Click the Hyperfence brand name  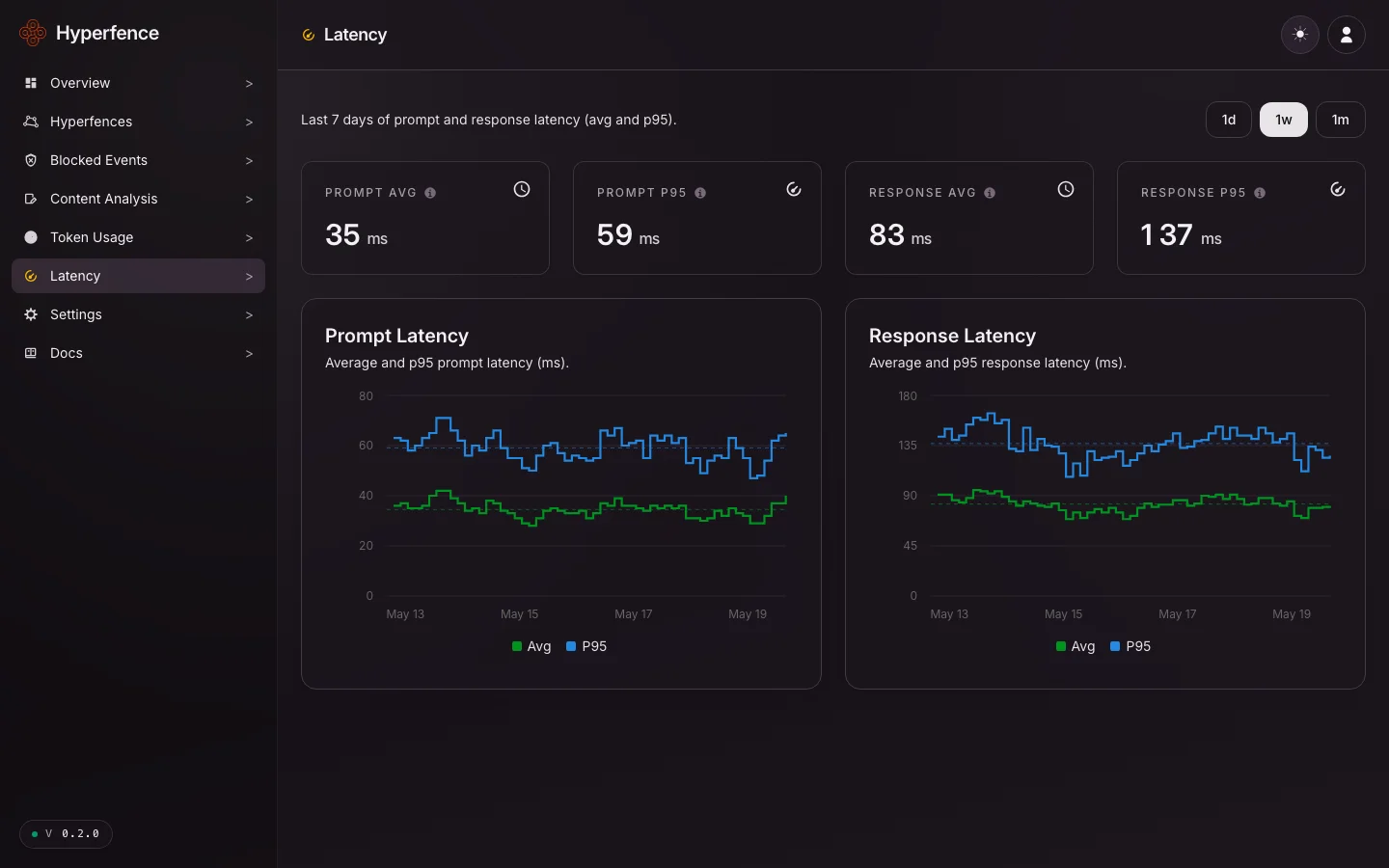107,33
